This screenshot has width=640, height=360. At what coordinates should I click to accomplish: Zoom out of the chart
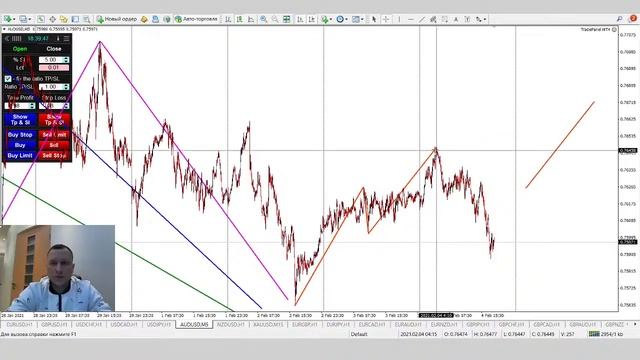(275, 19)
